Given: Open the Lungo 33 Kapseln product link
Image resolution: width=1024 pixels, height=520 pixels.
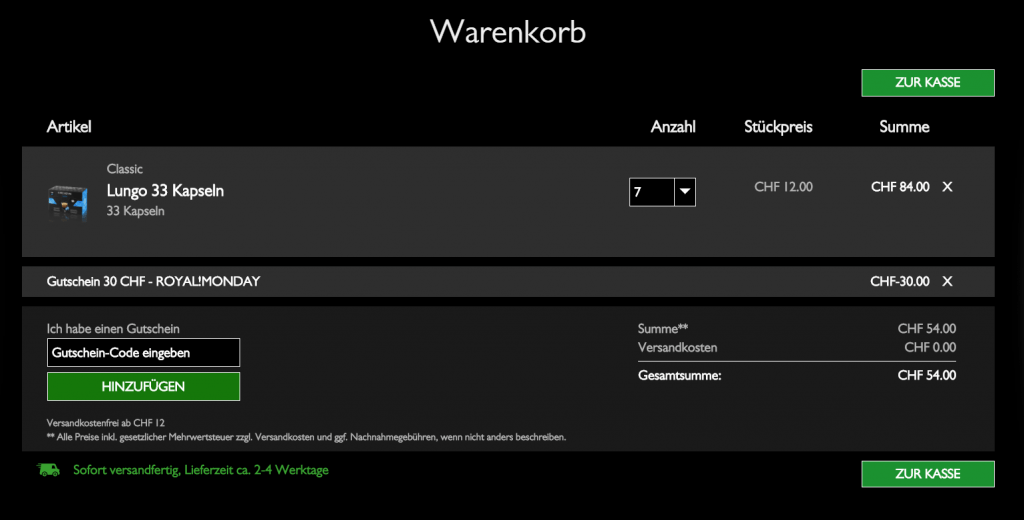Looking at the screenshot, I should (x=165, y=191).
